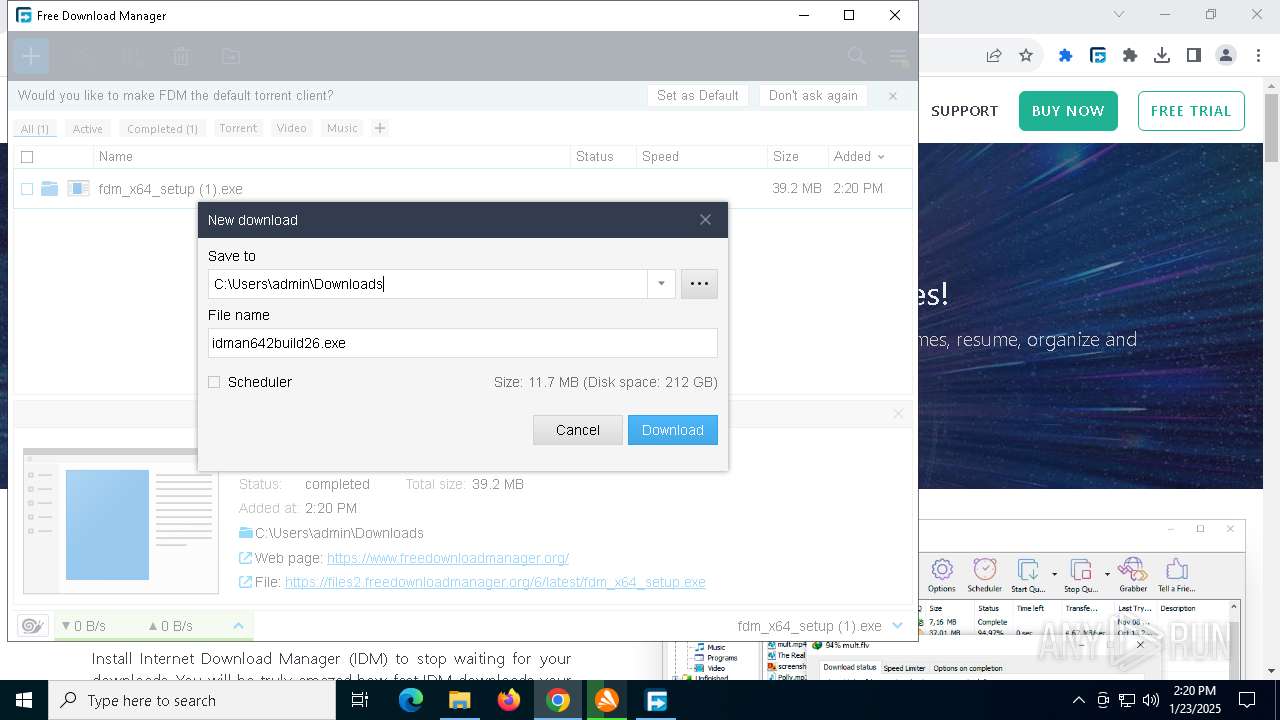The image size is (1280, 720).
Task: Open Microsoft Edge from the taskbar
Action: 411,700
